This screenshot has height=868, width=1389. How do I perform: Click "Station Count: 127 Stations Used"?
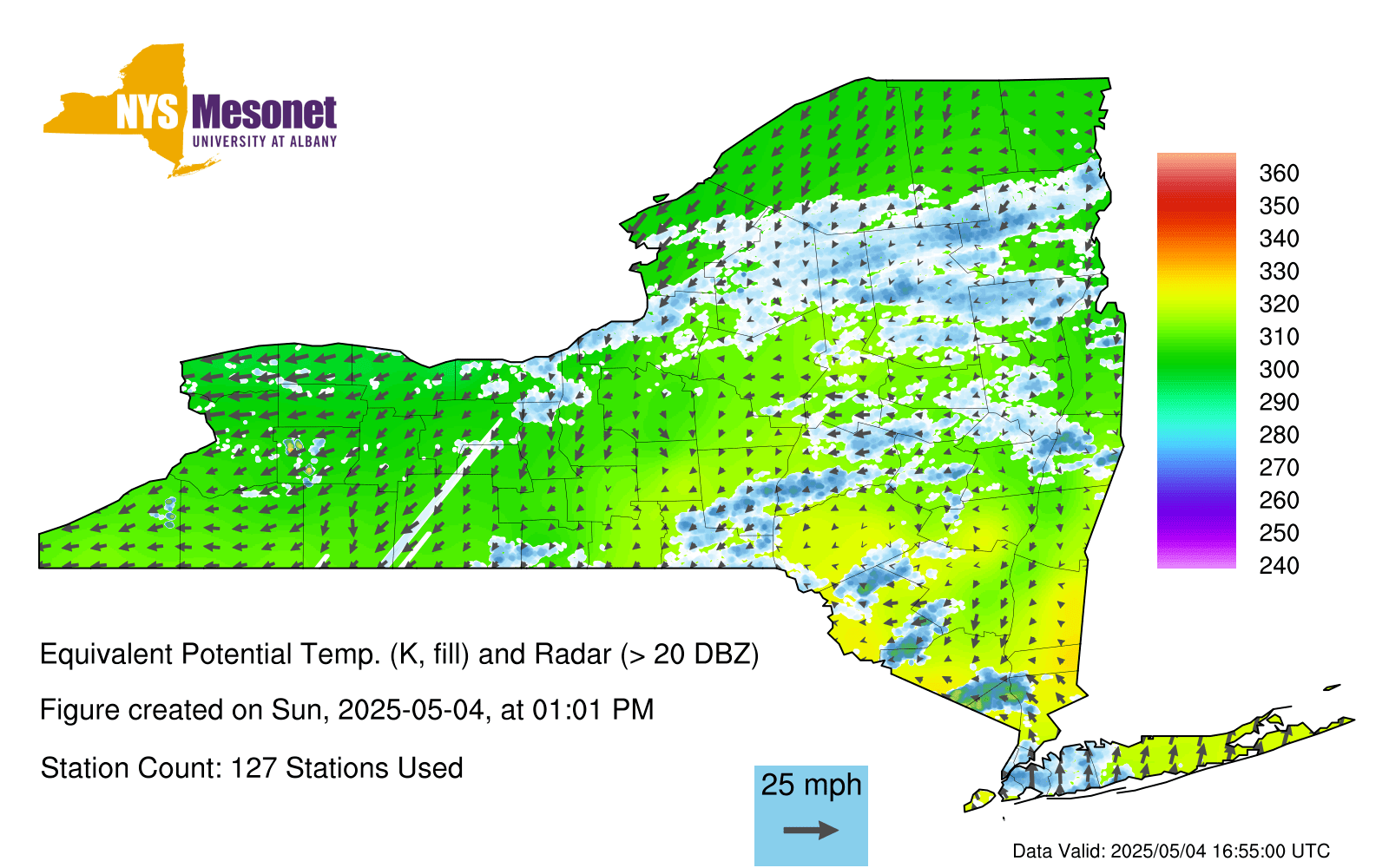click(x=252, y=768)
